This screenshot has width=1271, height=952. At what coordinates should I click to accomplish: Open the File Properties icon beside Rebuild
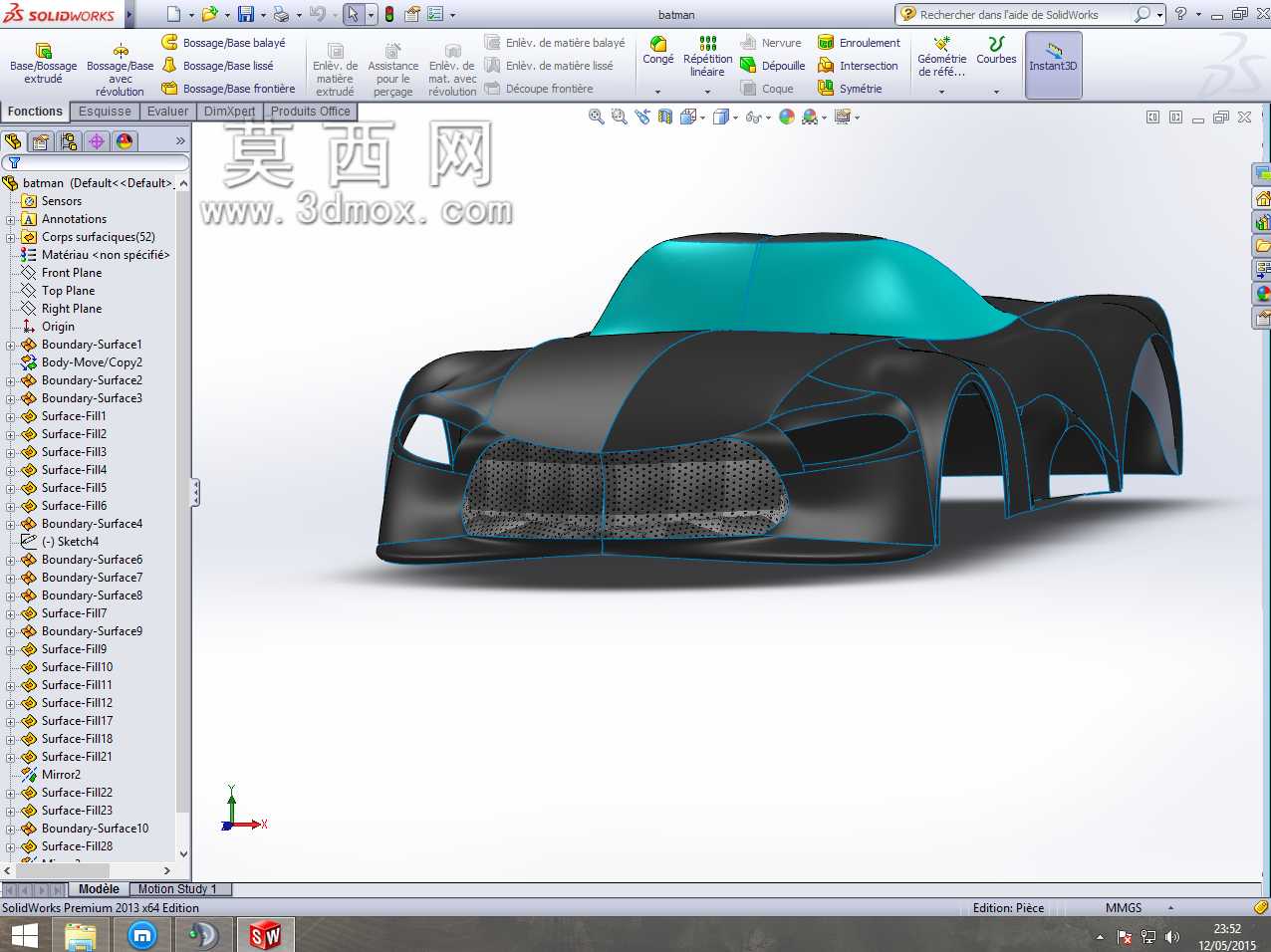(411, 14)
